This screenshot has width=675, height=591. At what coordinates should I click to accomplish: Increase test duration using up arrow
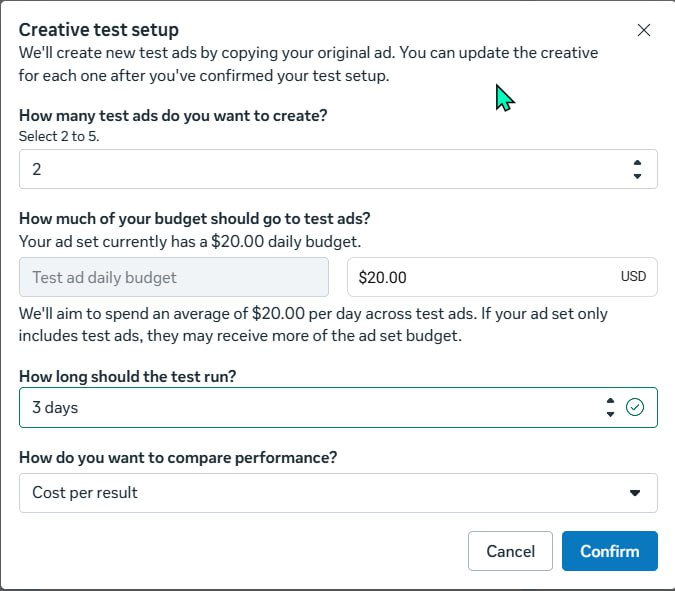(610, 401)
